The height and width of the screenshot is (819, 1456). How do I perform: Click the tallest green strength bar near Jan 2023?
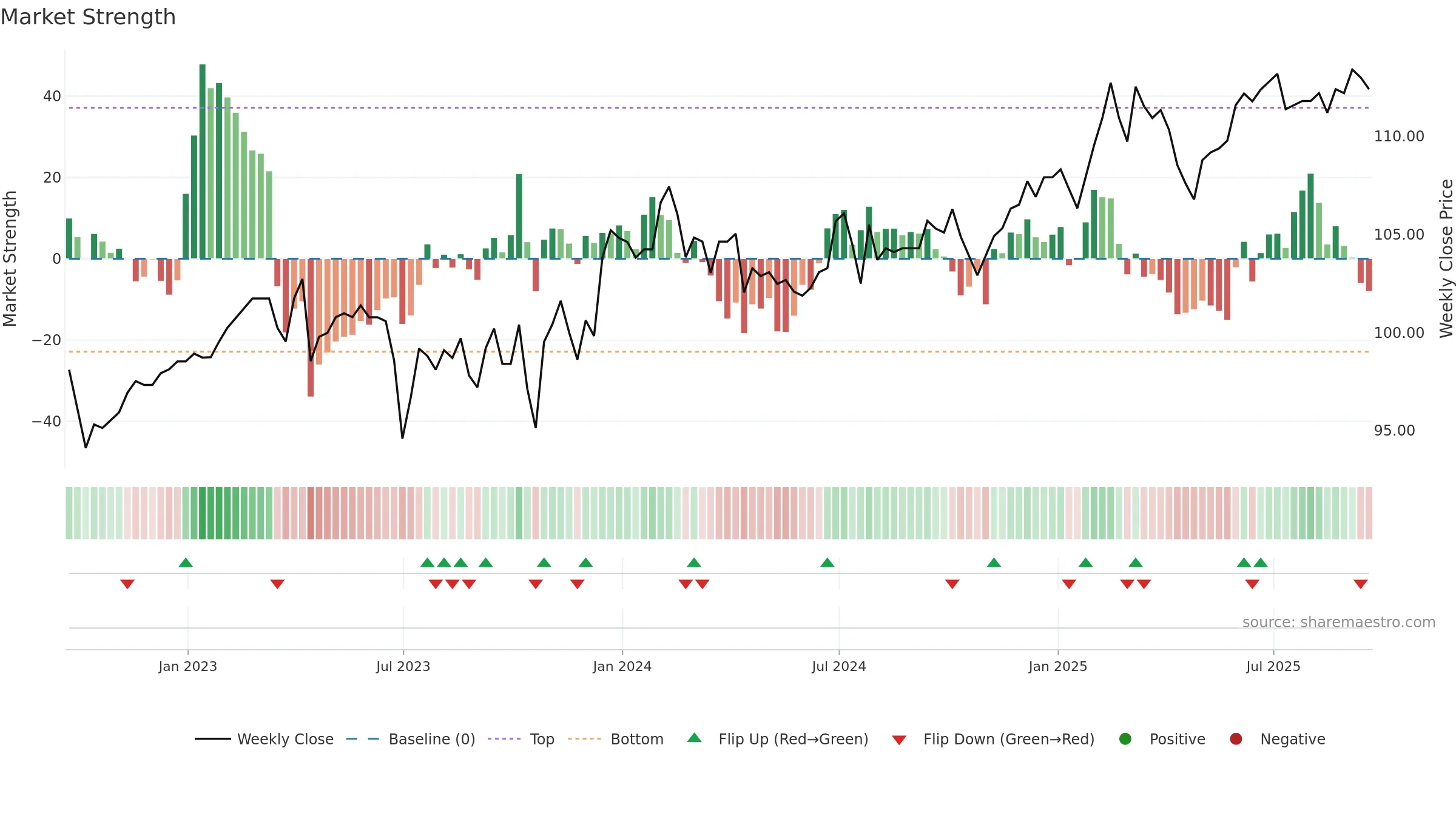click(202, 161)
